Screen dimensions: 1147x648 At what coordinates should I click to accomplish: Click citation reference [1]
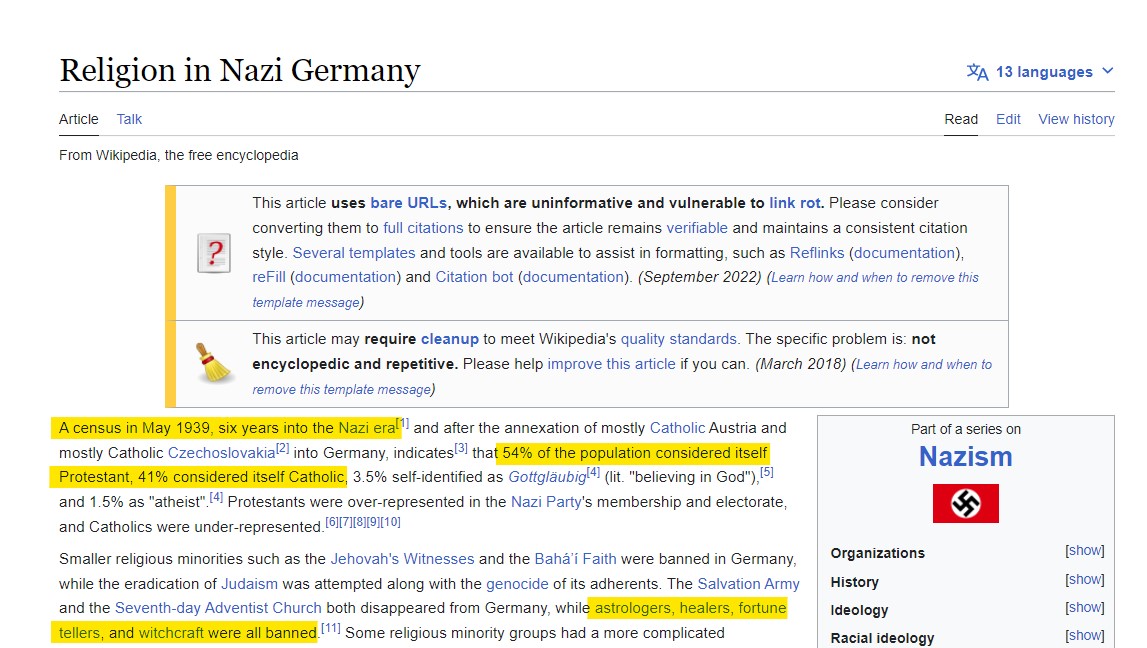[x=402, y=423]
